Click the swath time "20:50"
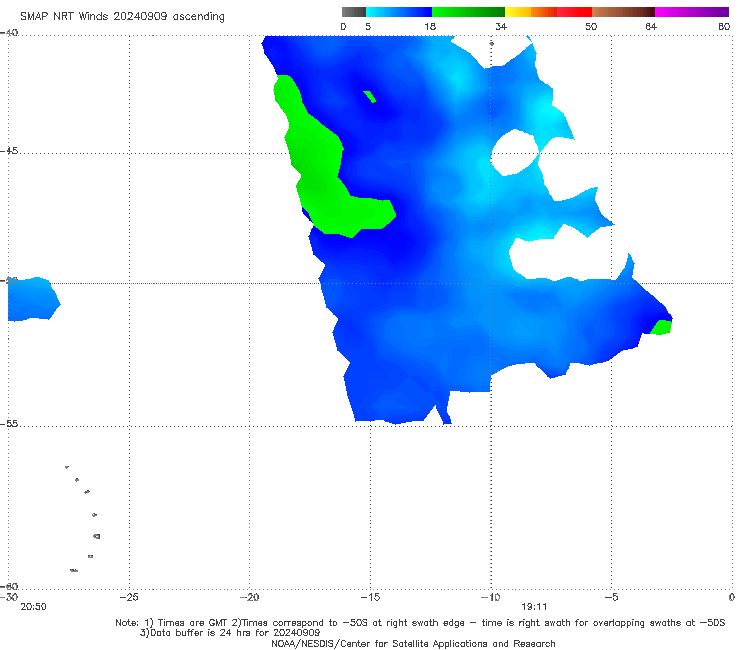740x650 pixels. coord(34,607)
